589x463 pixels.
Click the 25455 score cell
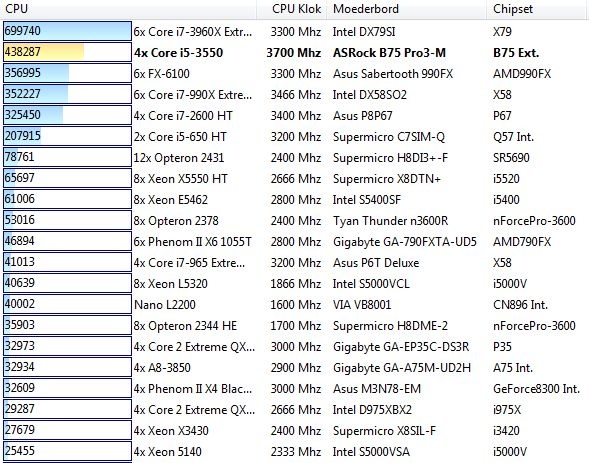(x=68, y=452)
